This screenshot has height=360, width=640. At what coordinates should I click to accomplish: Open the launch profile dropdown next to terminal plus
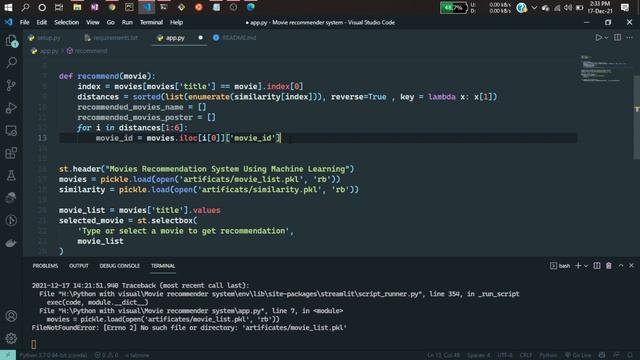pyautogui.click(x=586, y=266)
